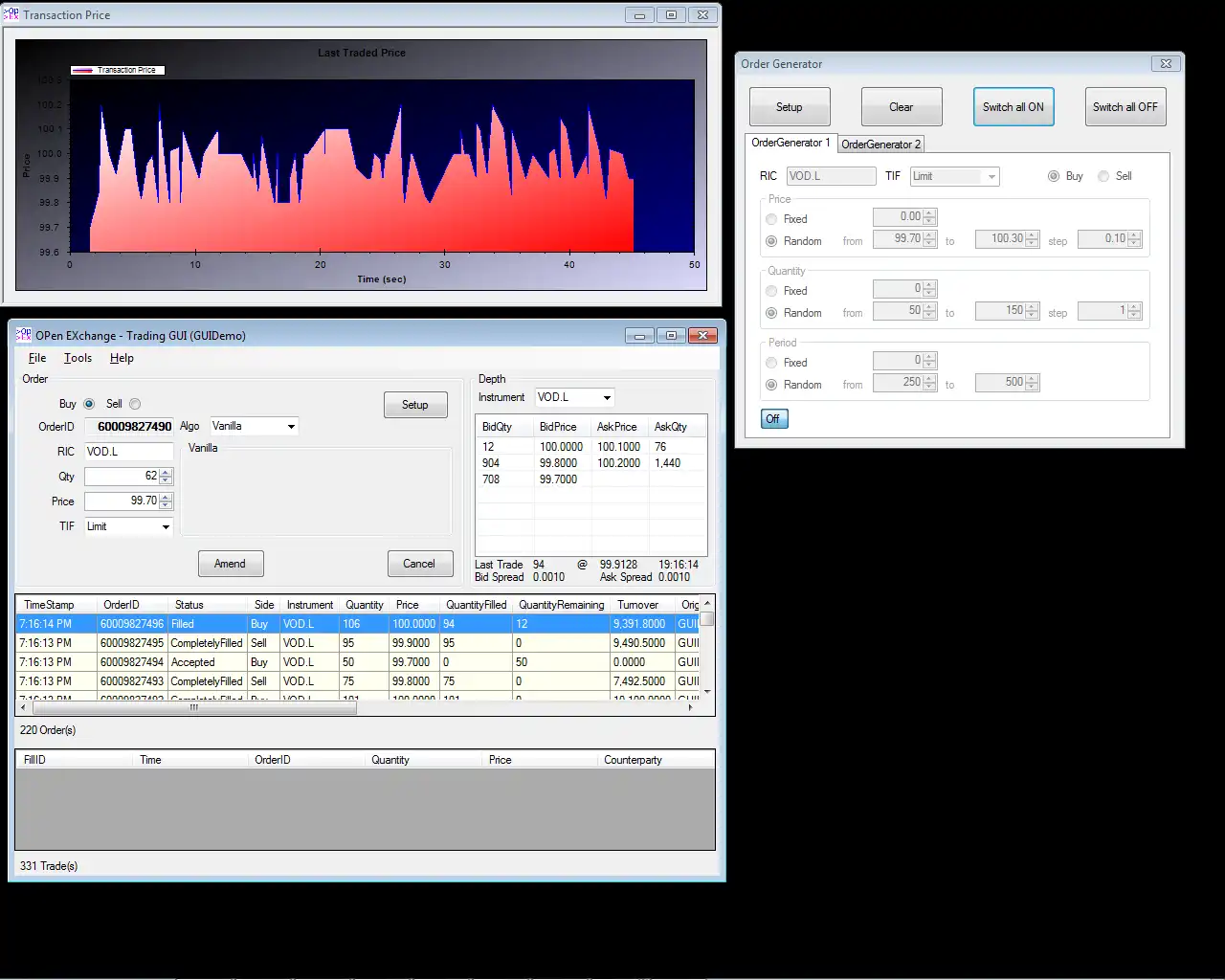Viewport: 1225px width, 980px height.
Task: Click the Turnover column header
Action: click(642, 605)
